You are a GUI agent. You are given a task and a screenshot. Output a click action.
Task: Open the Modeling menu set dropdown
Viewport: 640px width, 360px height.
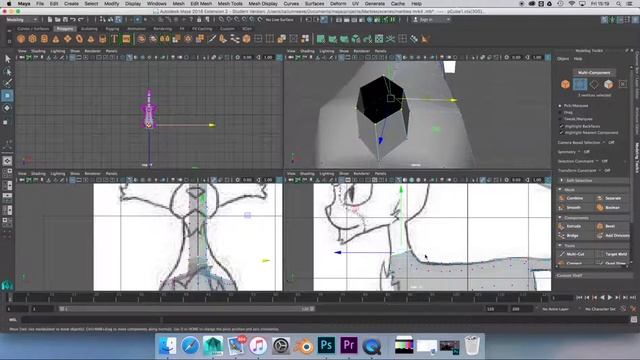coord(21,19)
